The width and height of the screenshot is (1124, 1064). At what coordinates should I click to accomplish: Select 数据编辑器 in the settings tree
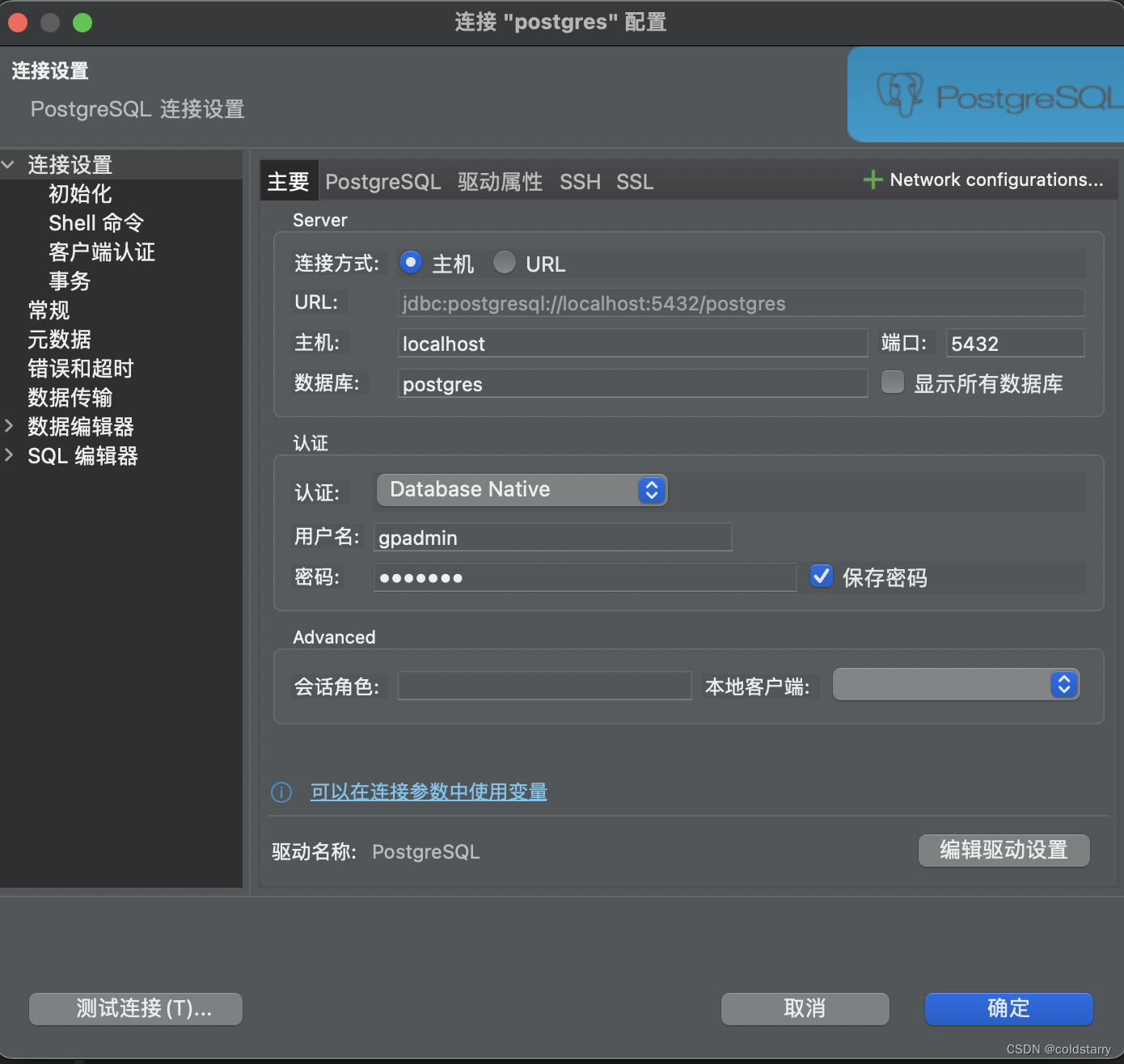81,427
